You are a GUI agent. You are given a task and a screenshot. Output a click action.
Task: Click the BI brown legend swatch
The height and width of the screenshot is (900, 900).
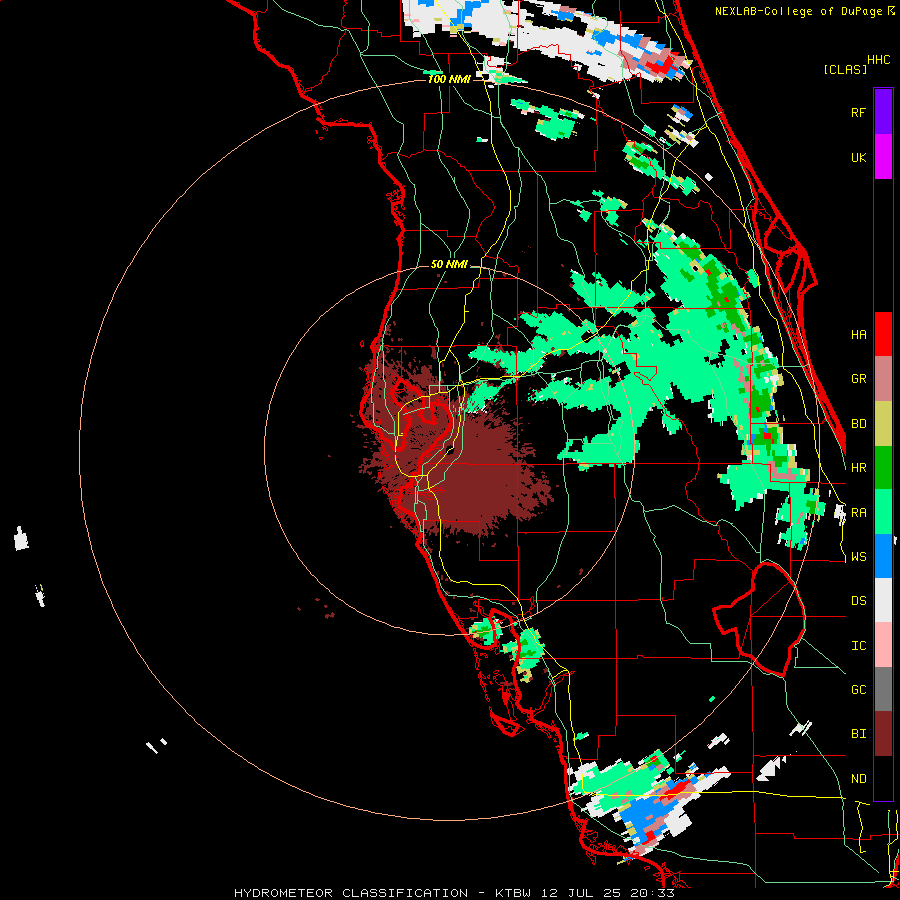[883, 734]
